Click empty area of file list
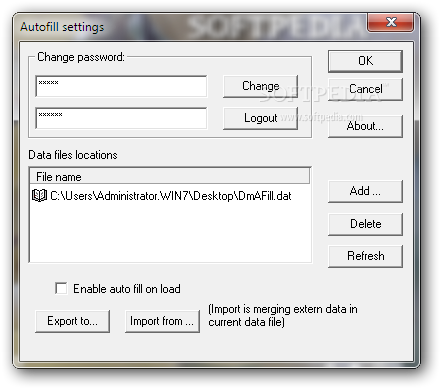Viewport: 441px width, 389px height. coord(170,233)
